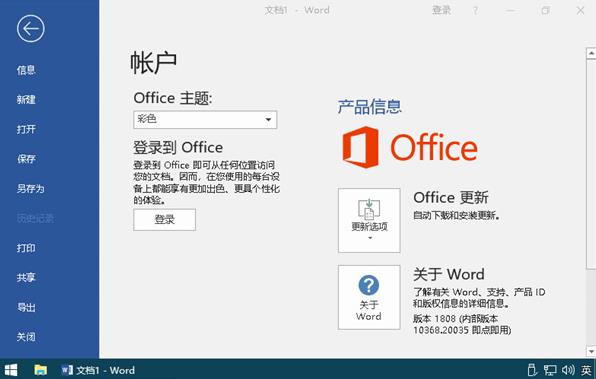Open the Windows Start menu

[x=11, y=370]
